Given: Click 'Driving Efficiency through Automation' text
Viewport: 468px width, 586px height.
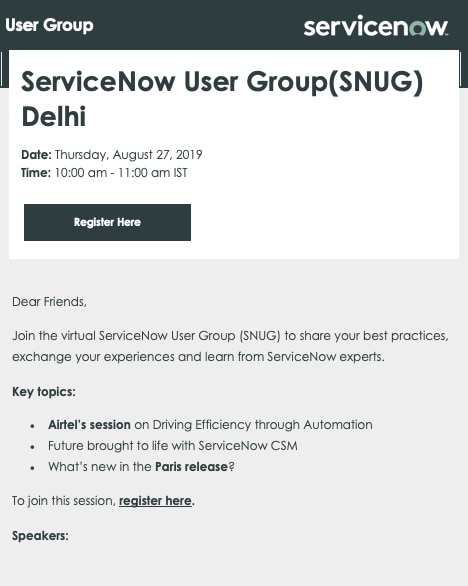Looking at the screenshot, I should coord(262,425).
